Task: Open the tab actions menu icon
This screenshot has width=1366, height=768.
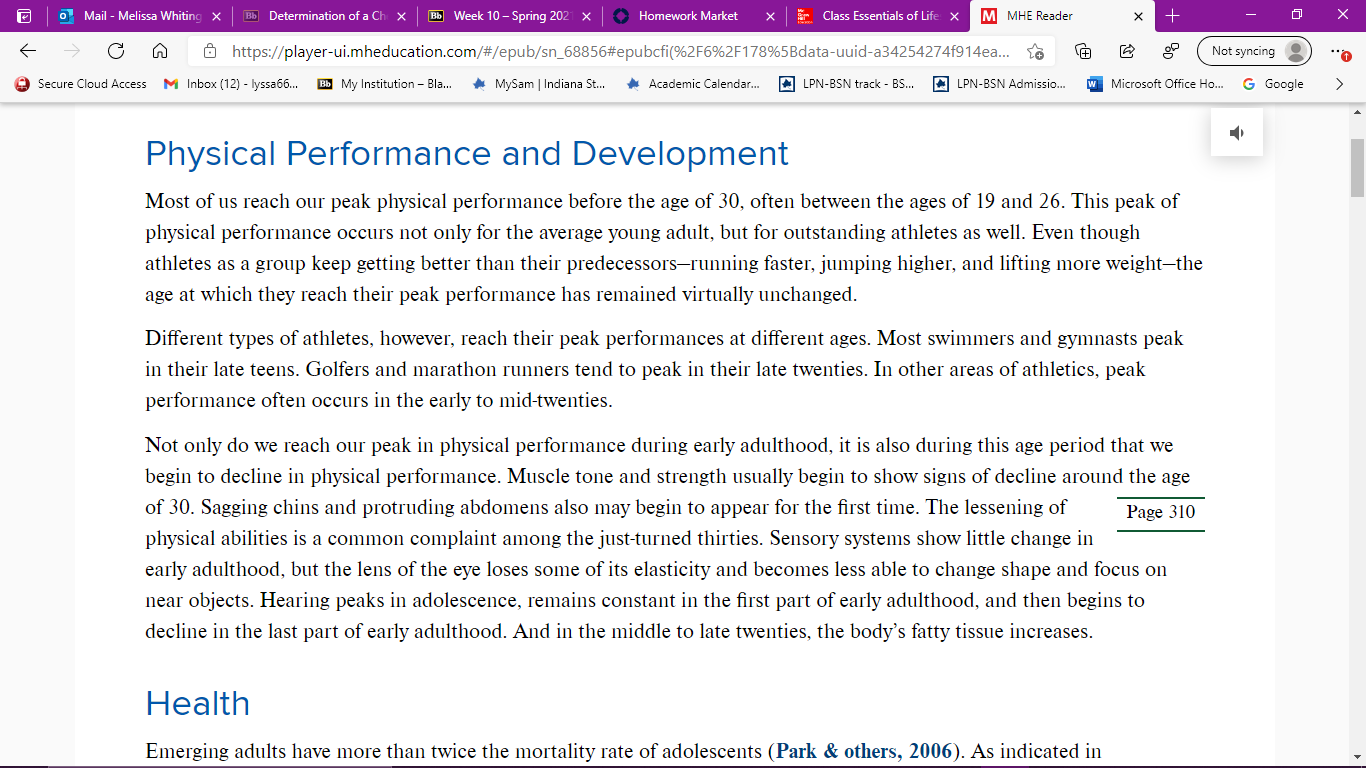Action: (x=24, y=16)
